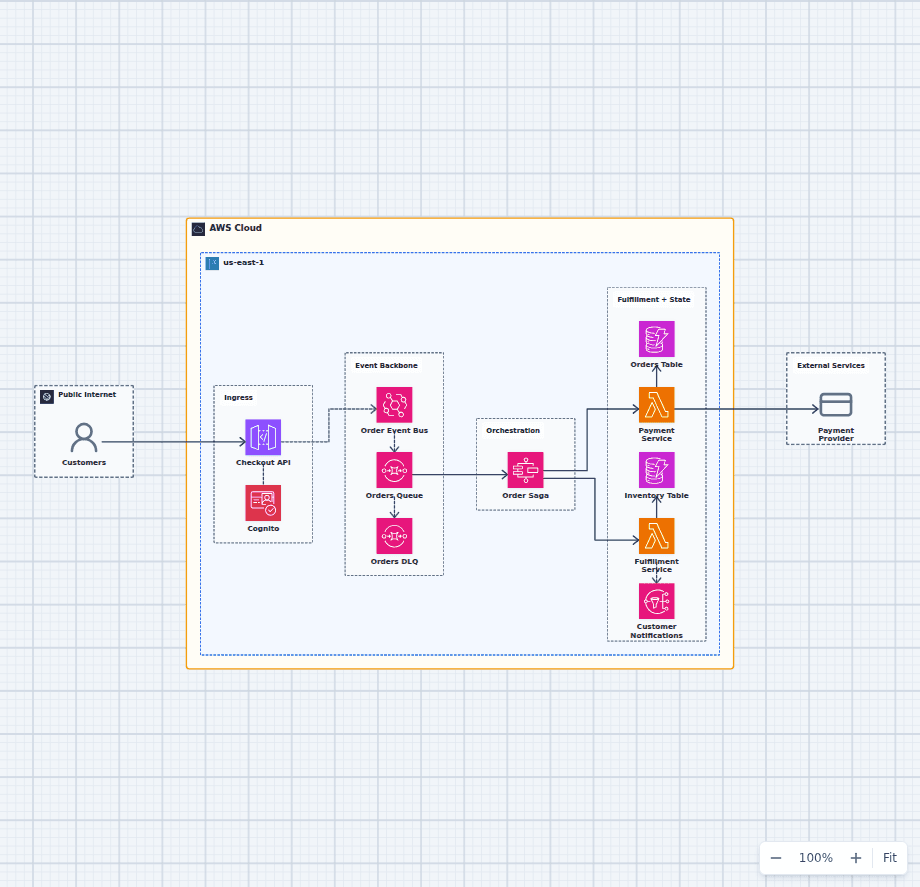Zoom out with the minus button
This screenshot has height=887, width=920.
tap(776, 858)
